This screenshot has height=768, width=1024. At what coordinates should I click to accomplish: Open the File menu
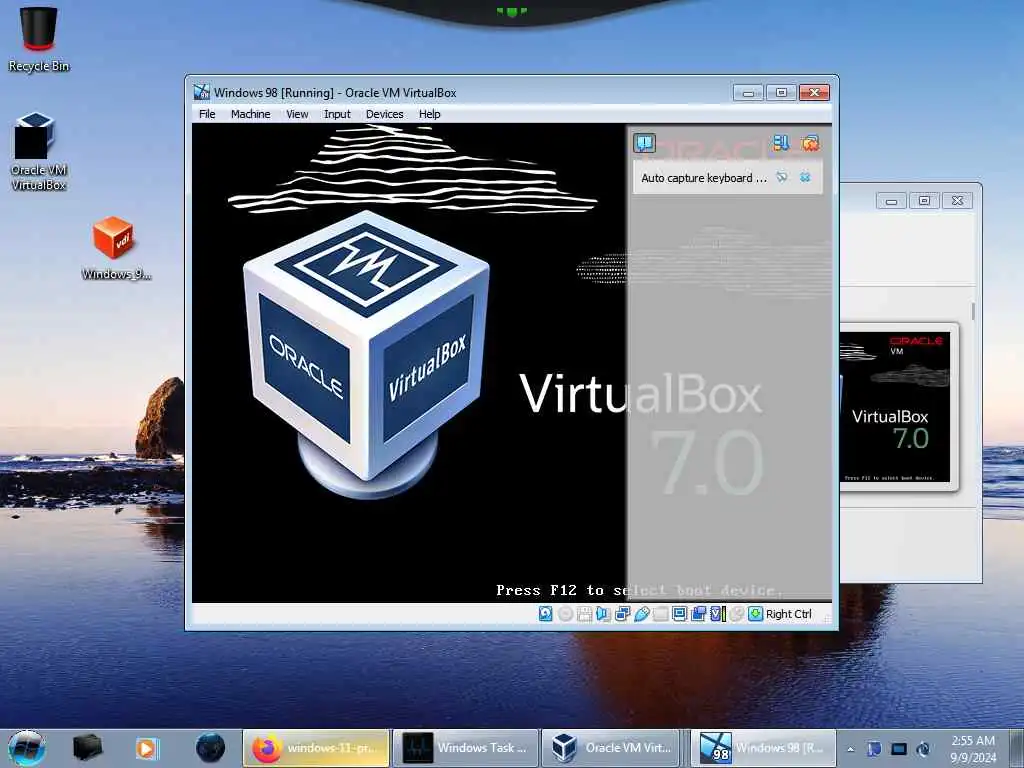(207, 114)
